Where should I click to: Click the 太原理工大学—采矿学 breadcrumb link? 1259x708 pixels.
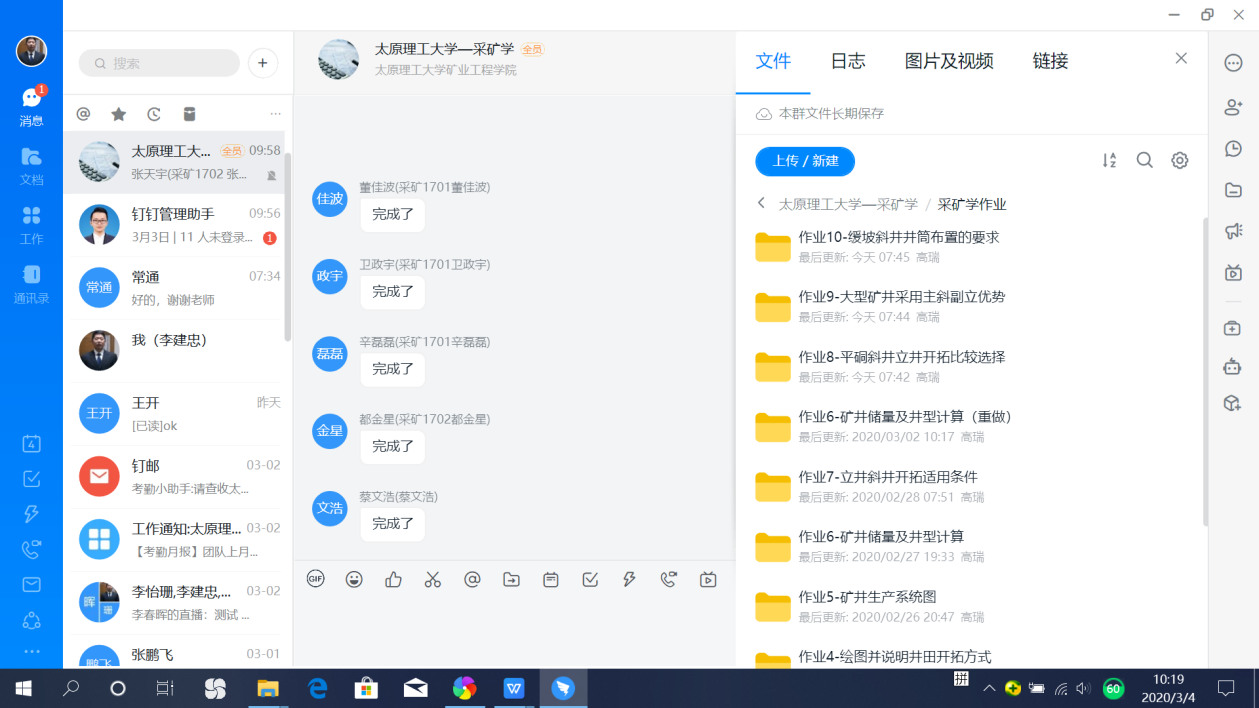point(848,204)
